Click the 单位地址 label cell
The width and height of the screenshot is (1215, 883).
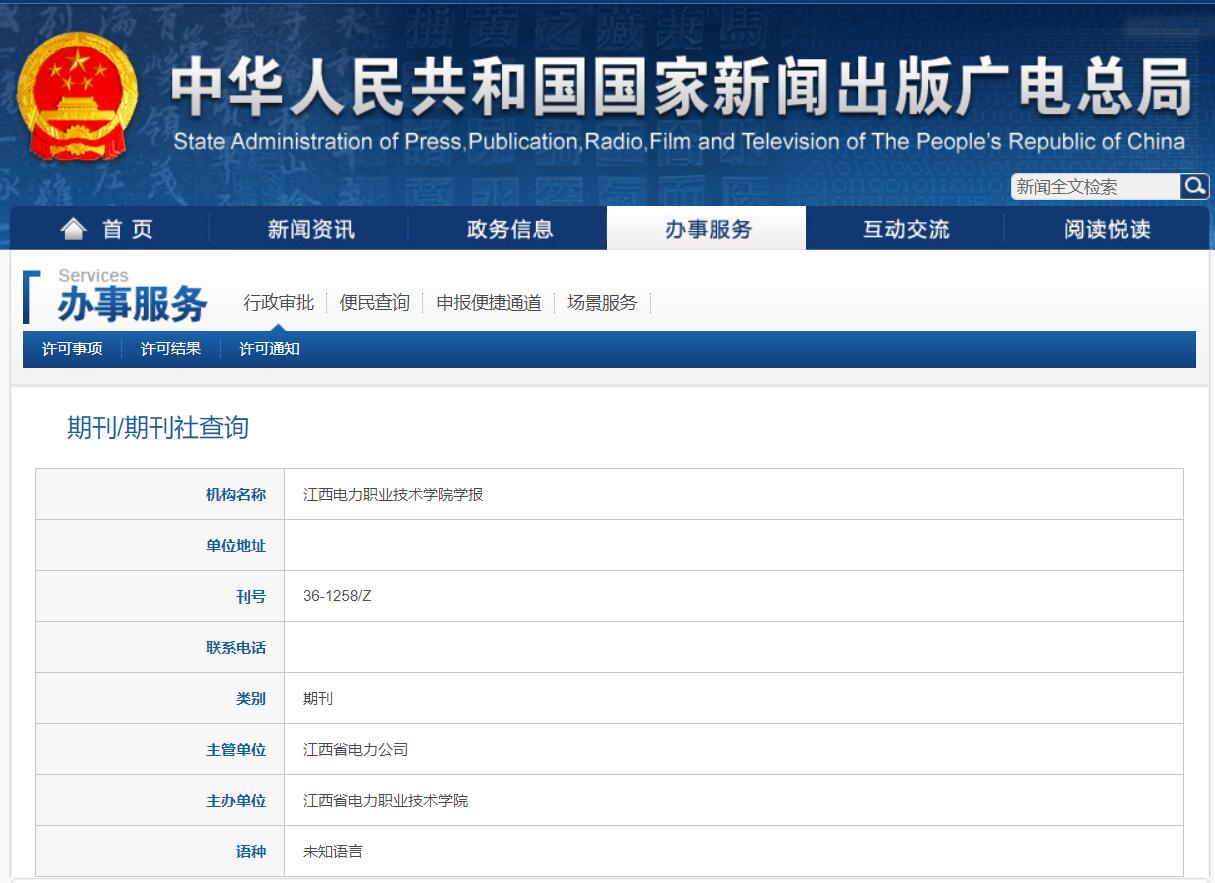point(160,545)
